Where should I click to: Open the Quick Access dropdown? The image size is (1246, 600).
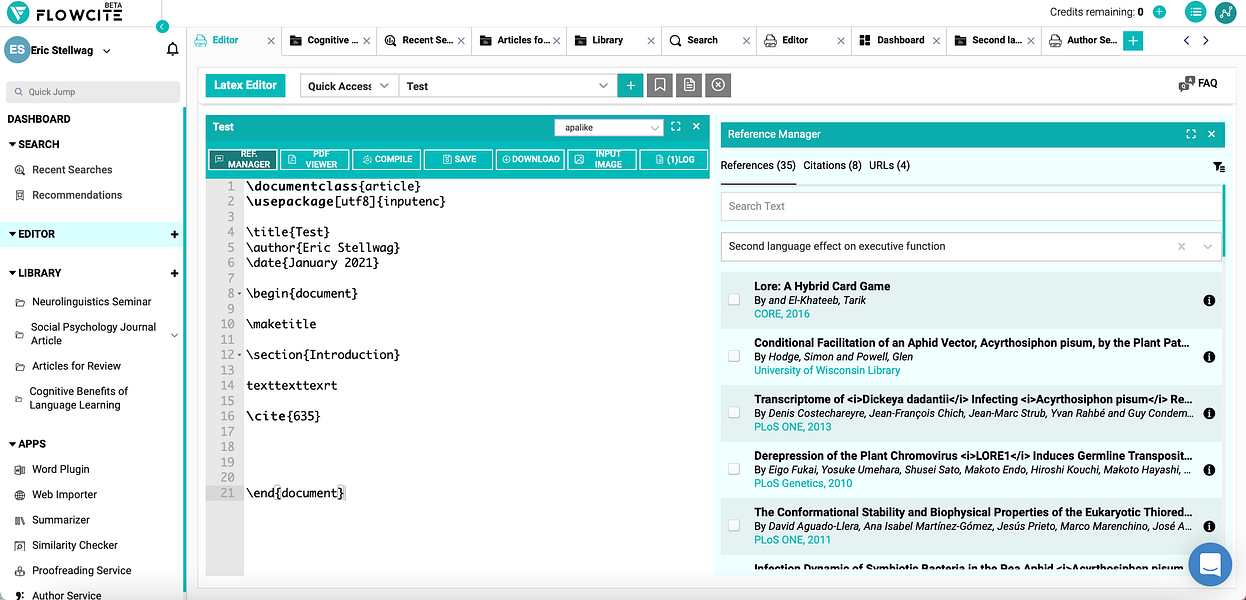click(x=349, y=86)
